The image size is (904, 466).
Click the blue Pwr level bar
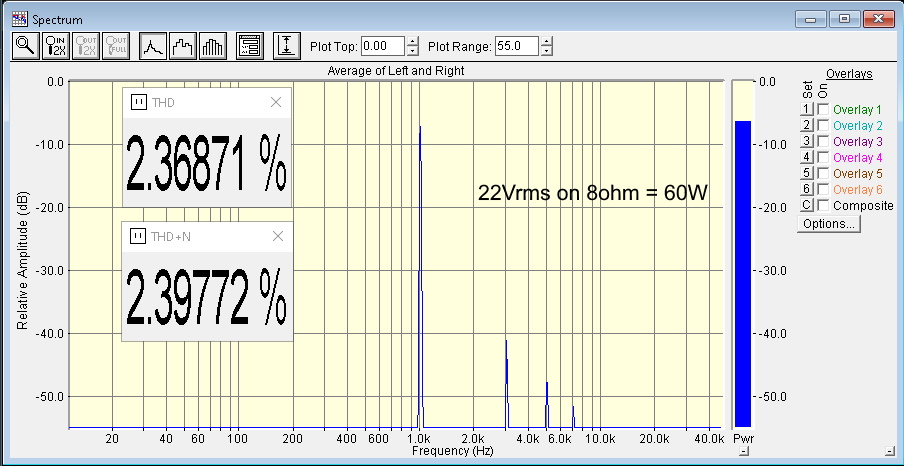(x=743, y=270)
